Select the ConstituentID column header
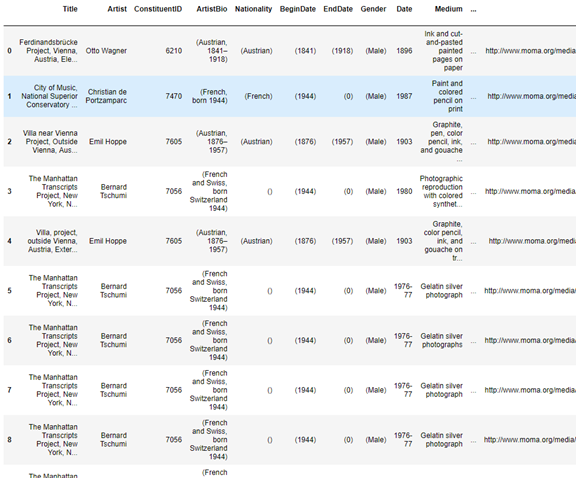The width and height of the screenshot is (576, 478). click(158, 9)
